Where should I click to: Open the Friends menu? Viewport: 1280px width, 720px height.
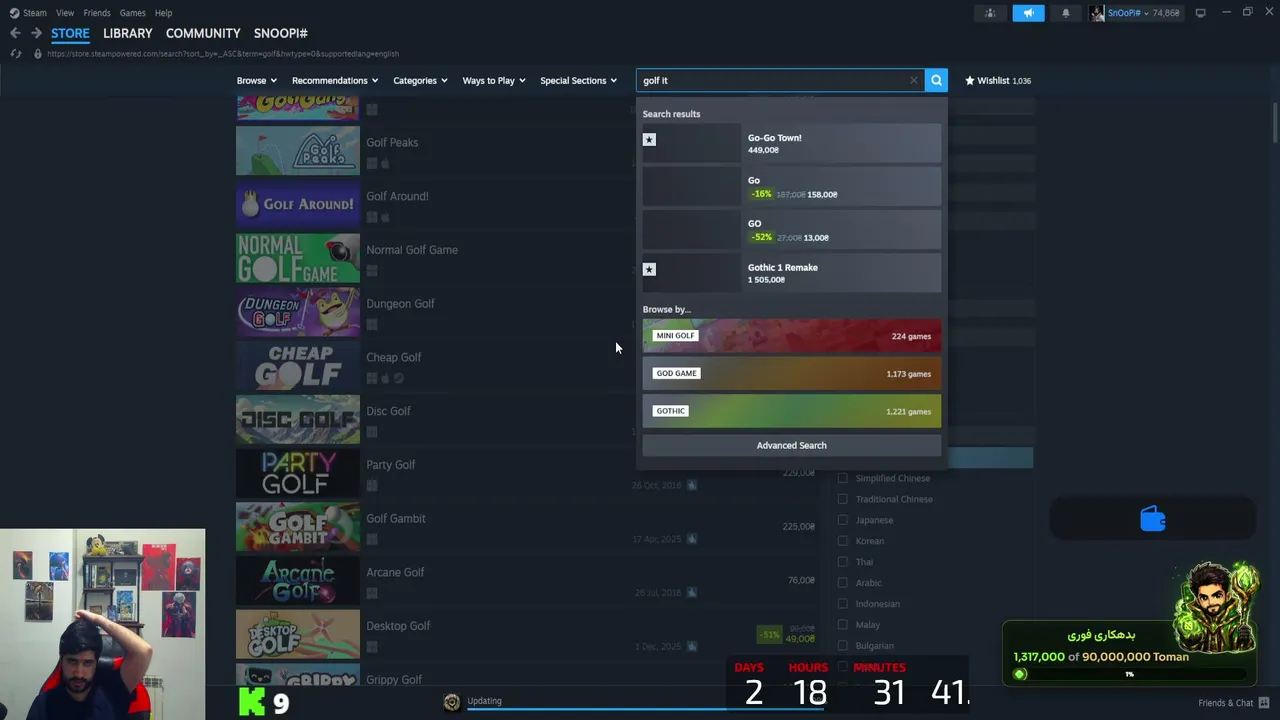[97, 13]
